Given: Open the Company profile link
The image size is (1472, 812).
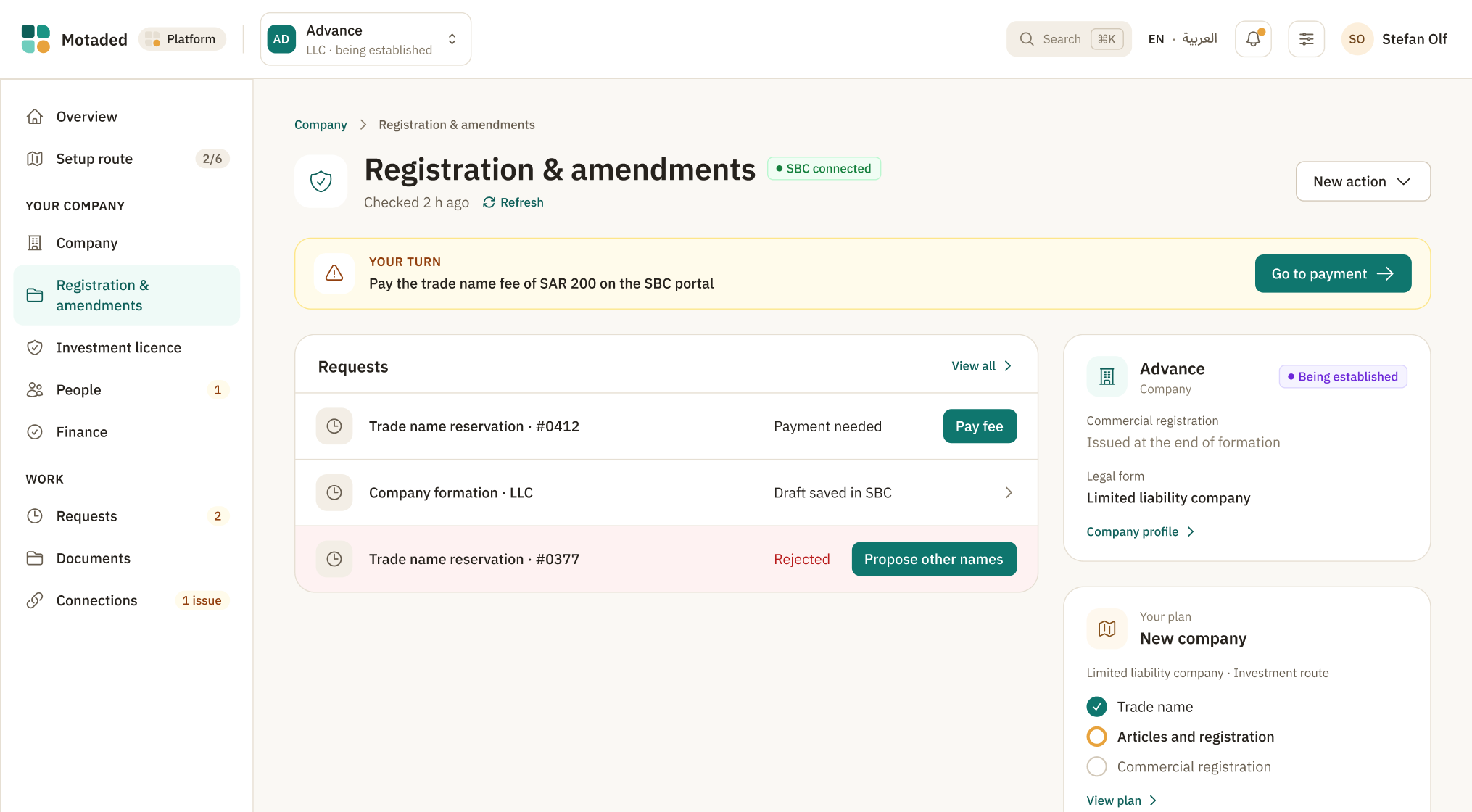Looking at the screenshot, I should coord(1140,531).
